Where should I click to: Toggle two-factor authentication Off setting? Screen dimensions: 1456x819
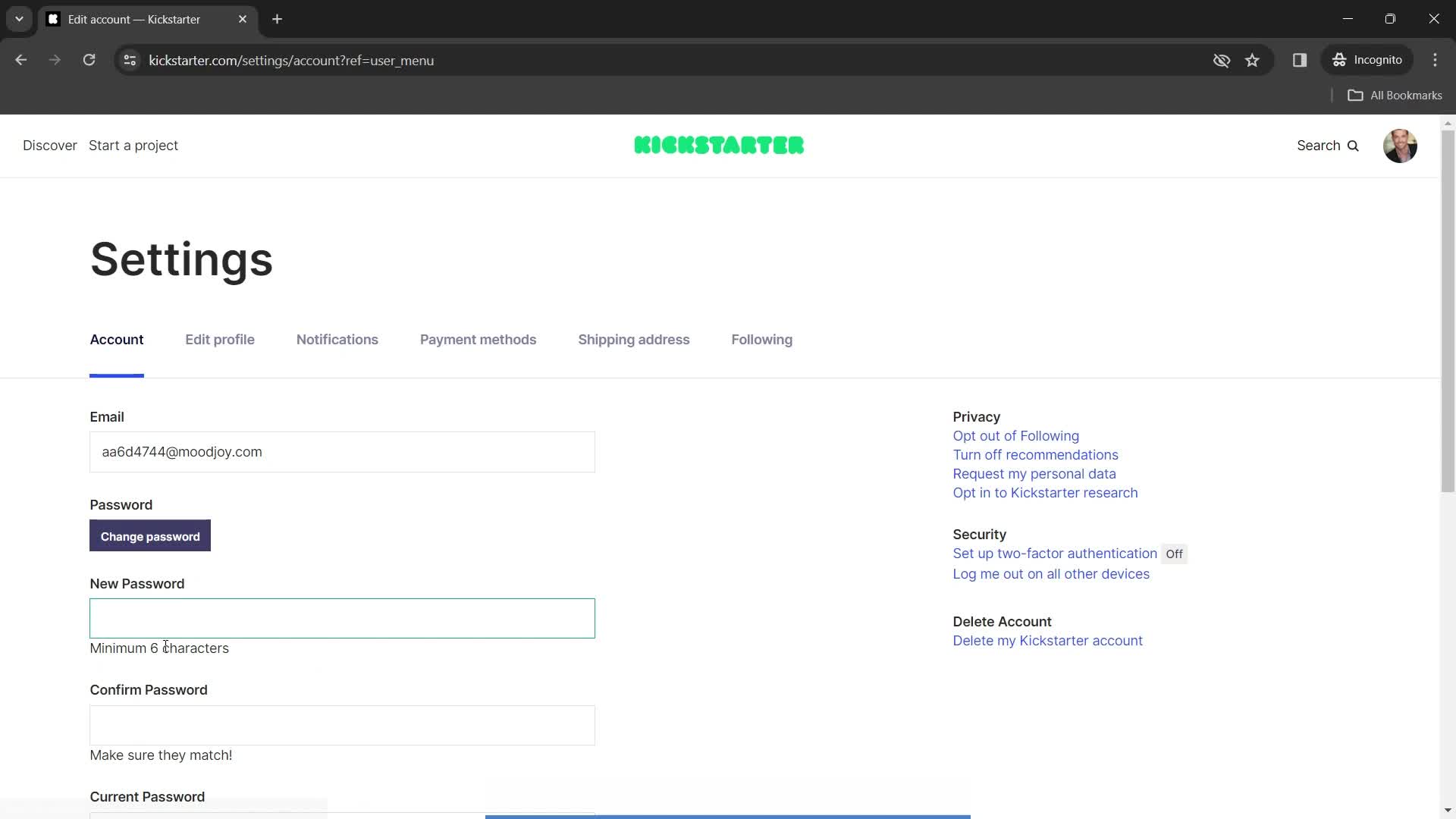(1174, 553)
